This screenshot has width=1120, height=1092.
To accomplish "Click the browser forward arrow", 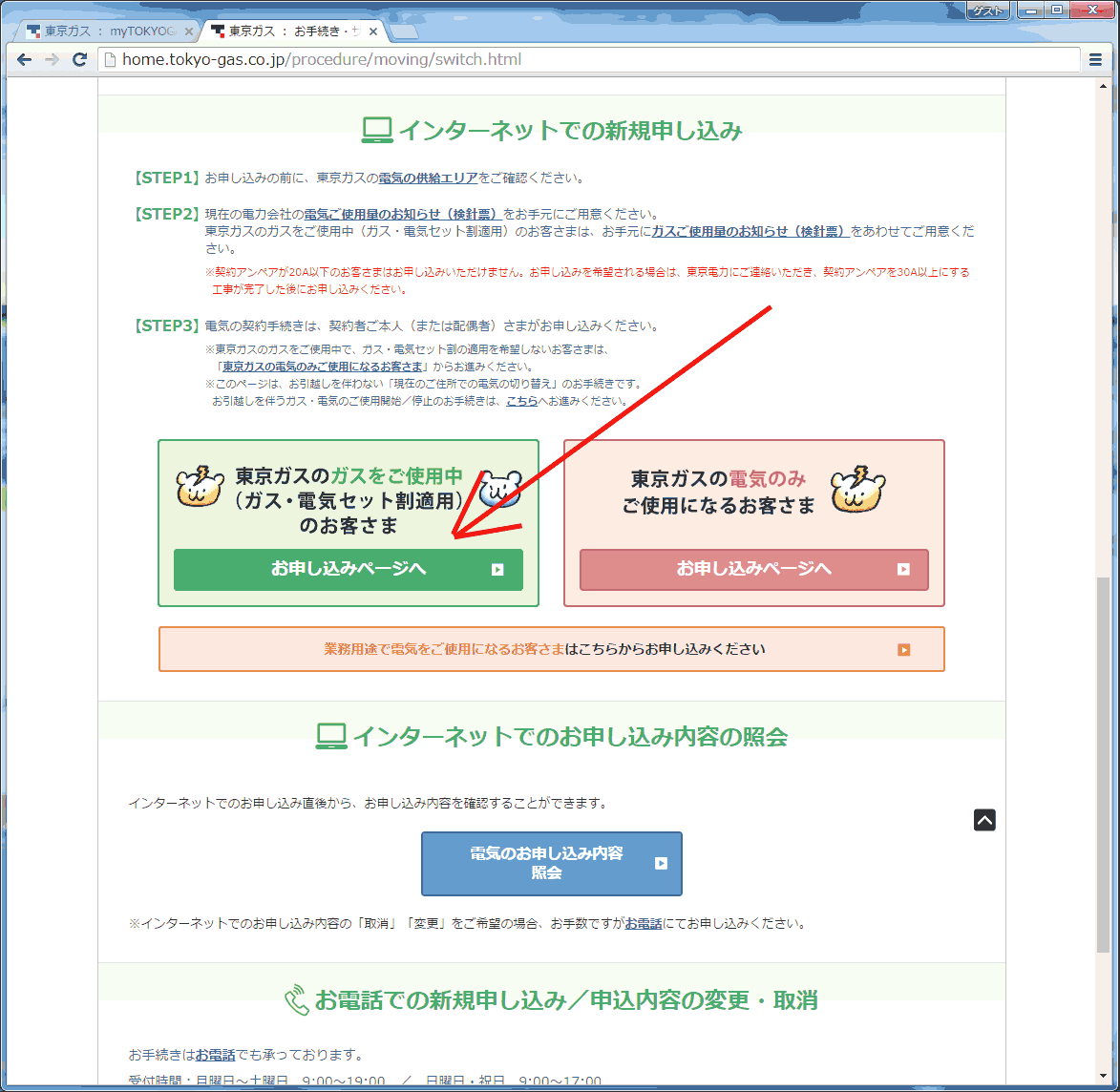I will [x=52, y=60].
